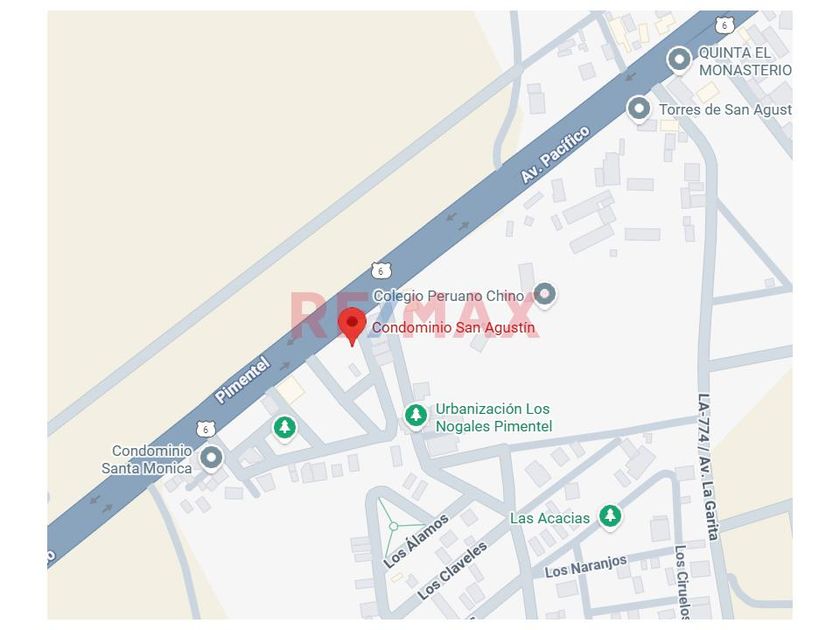Click the Colegio Peruano Chino text label
The width and height of the screenshot is (840, 630).
pyautogui.click(x=448, y=296)
